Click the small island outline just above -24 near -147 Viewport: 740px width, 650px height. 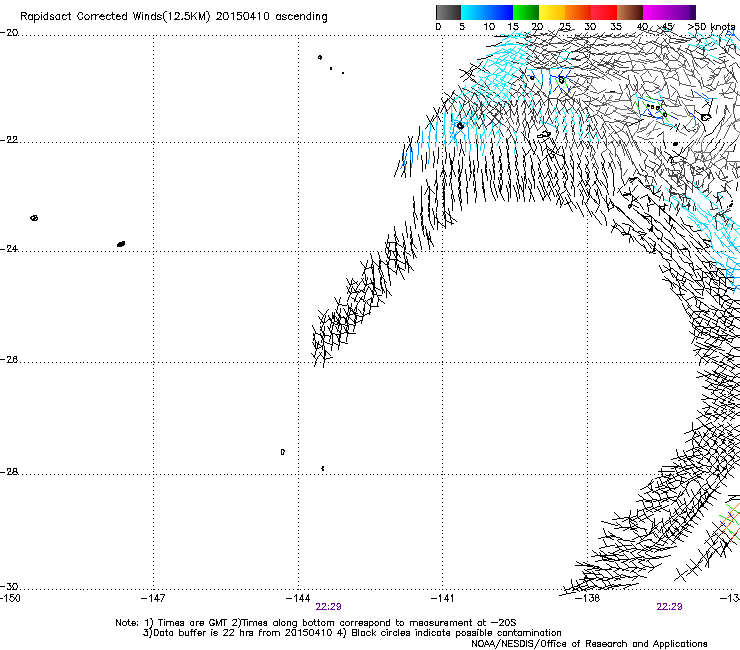tap(121, 244)
